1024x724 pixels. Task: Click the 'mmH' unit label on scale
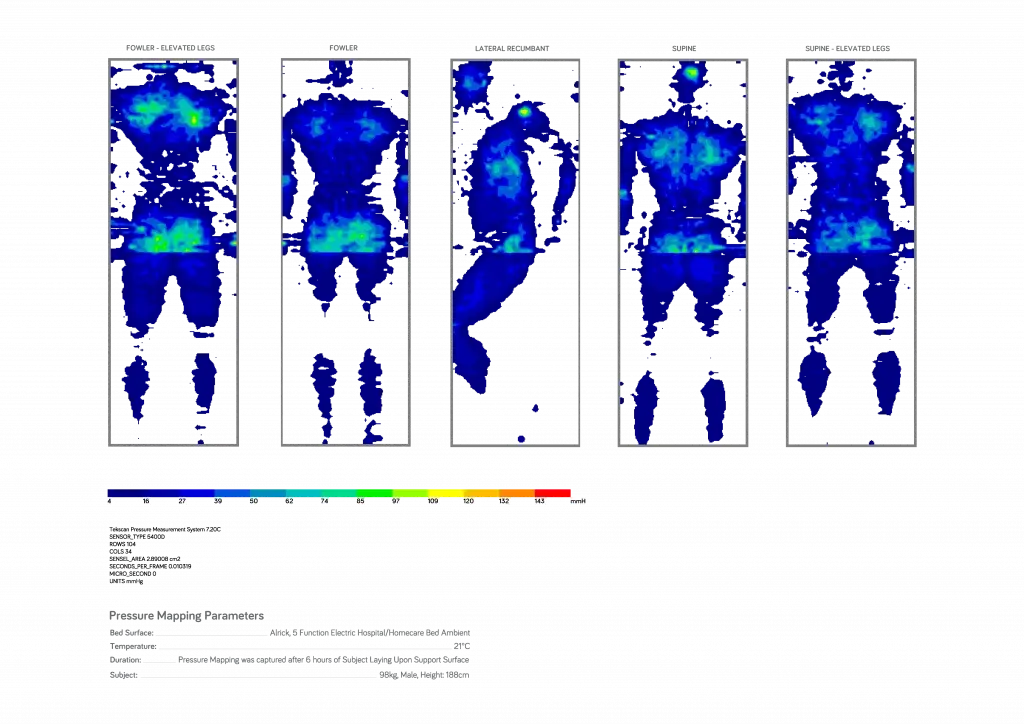(578, 501)
